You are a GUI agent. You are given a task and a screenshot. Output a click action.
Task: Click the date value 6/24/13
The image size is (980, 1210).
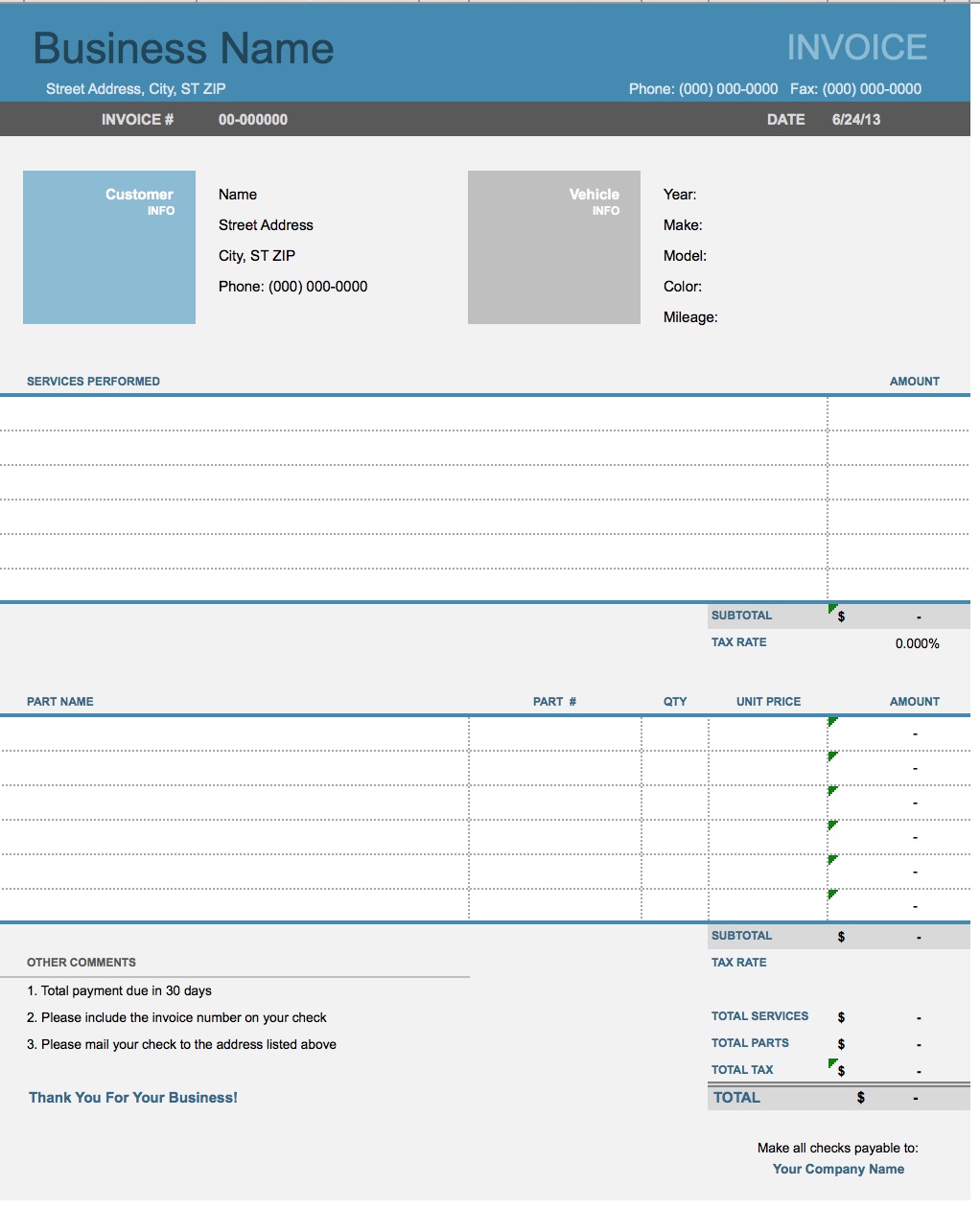coord(856,120)
